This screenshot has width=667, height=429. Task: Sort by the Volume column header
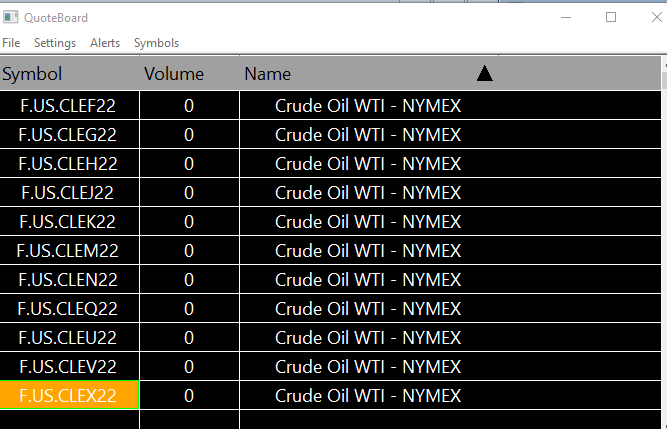tap(174, 74)
